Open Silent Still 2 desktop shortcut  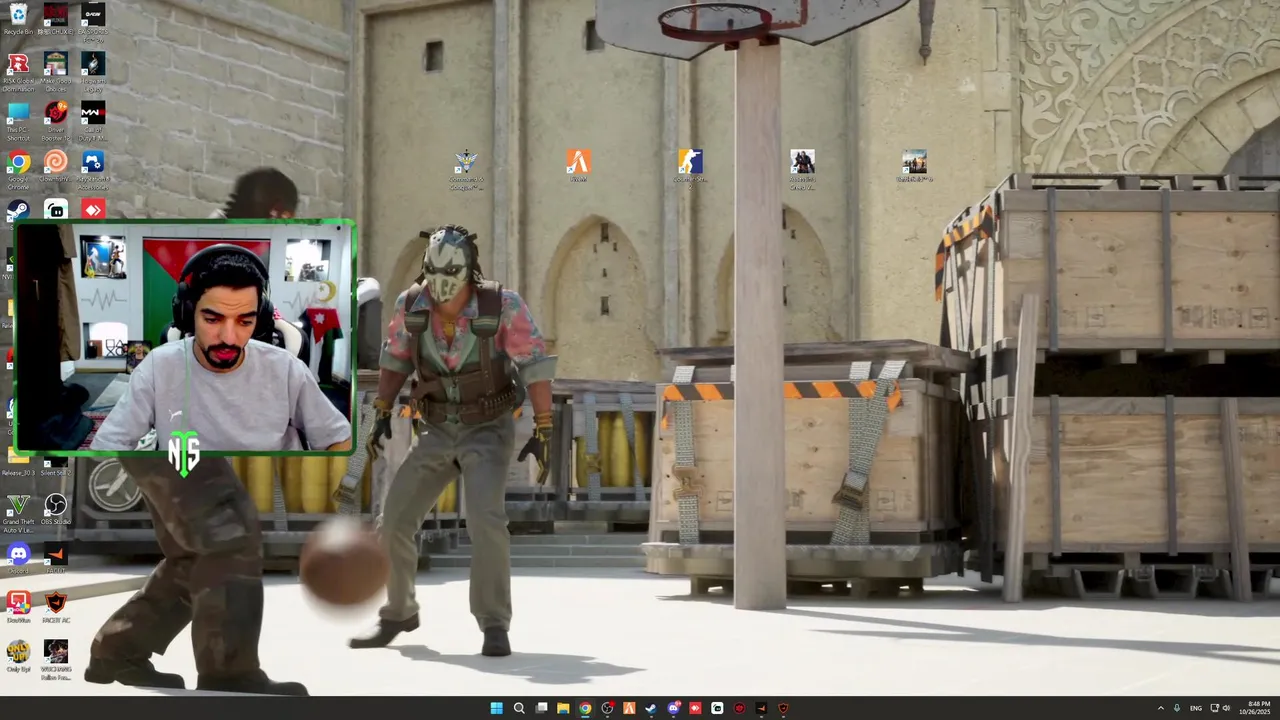pos(56,467)
